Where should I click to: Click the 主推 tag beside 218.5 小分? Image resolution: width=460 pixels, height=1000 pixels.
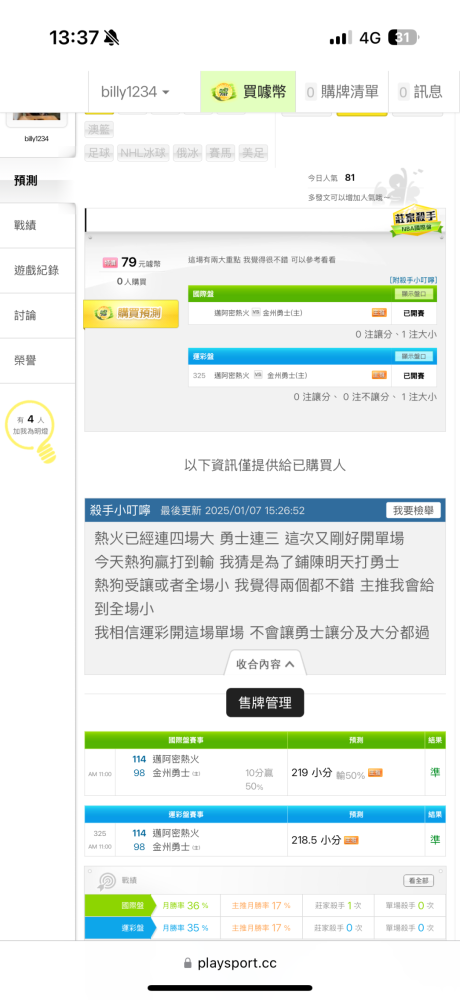351,840
